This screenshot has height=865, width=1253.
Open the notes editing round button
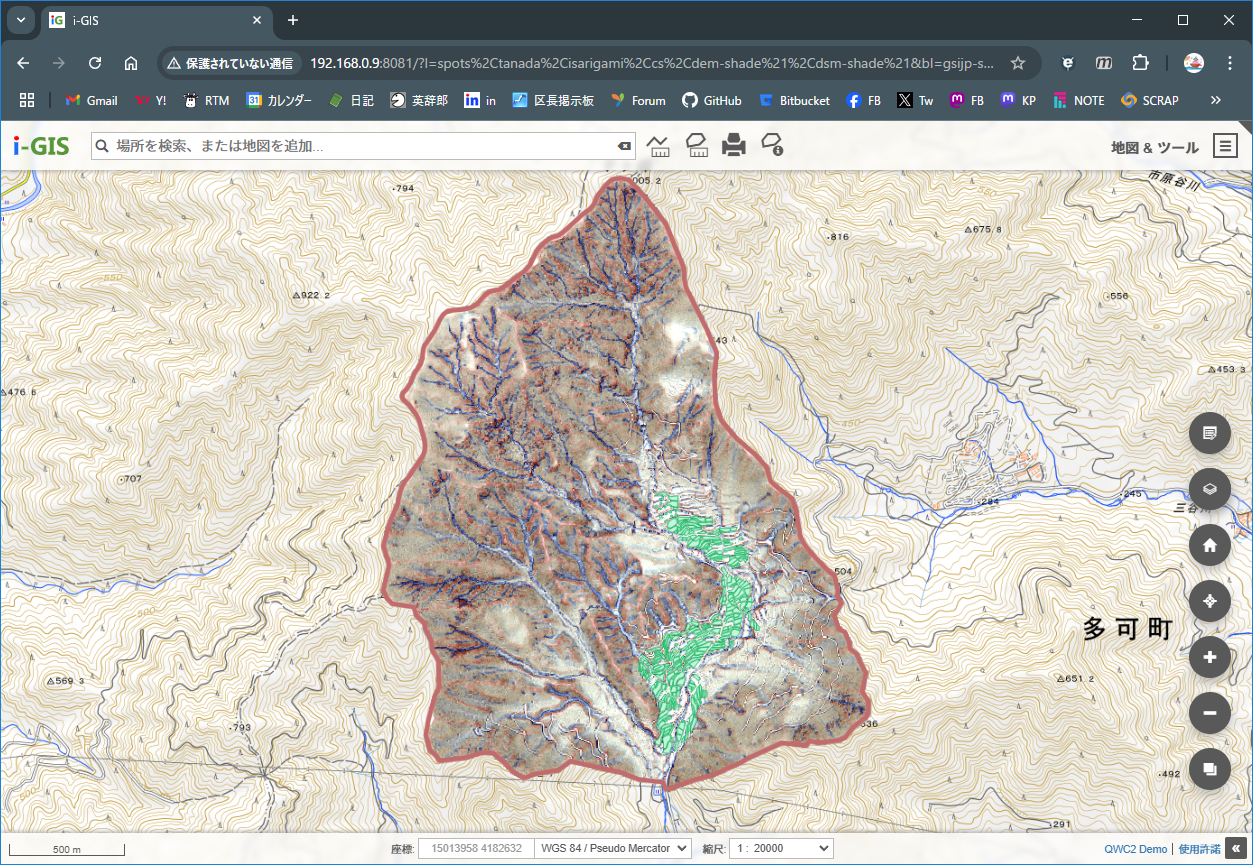pos(1210,433)
